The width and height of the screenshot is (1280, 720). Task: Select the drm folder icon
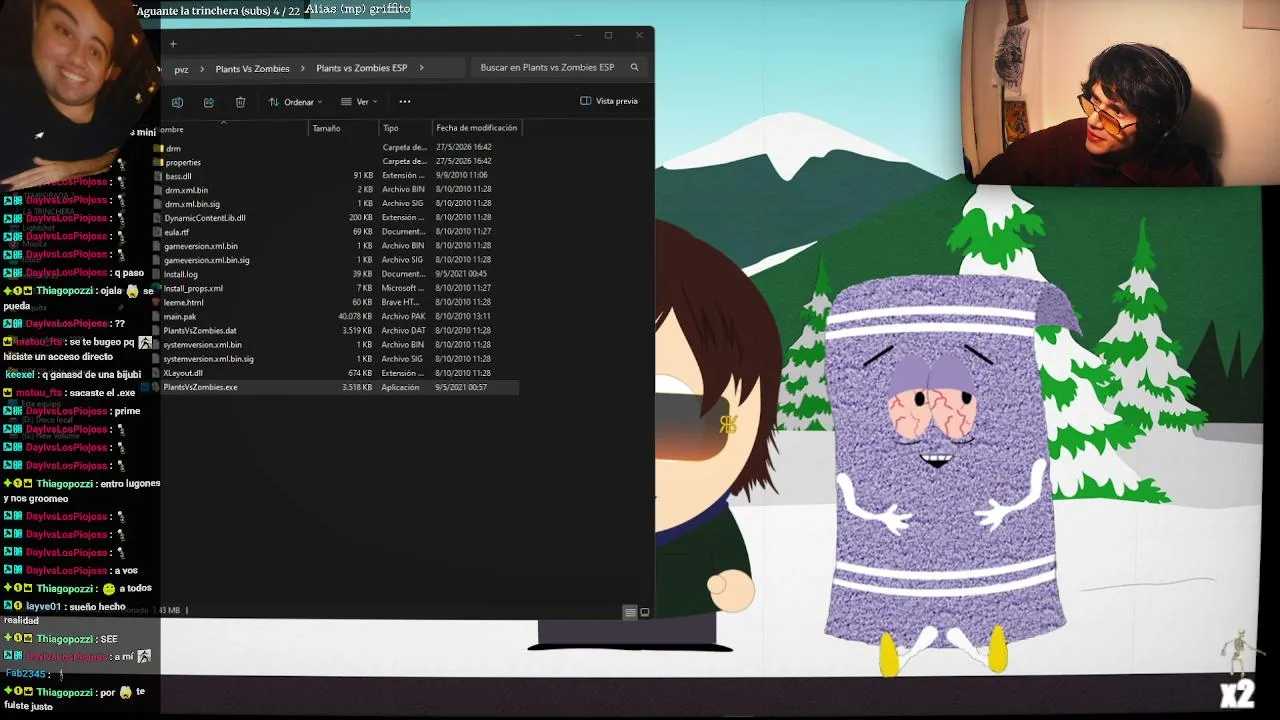[x=159, y=148]
